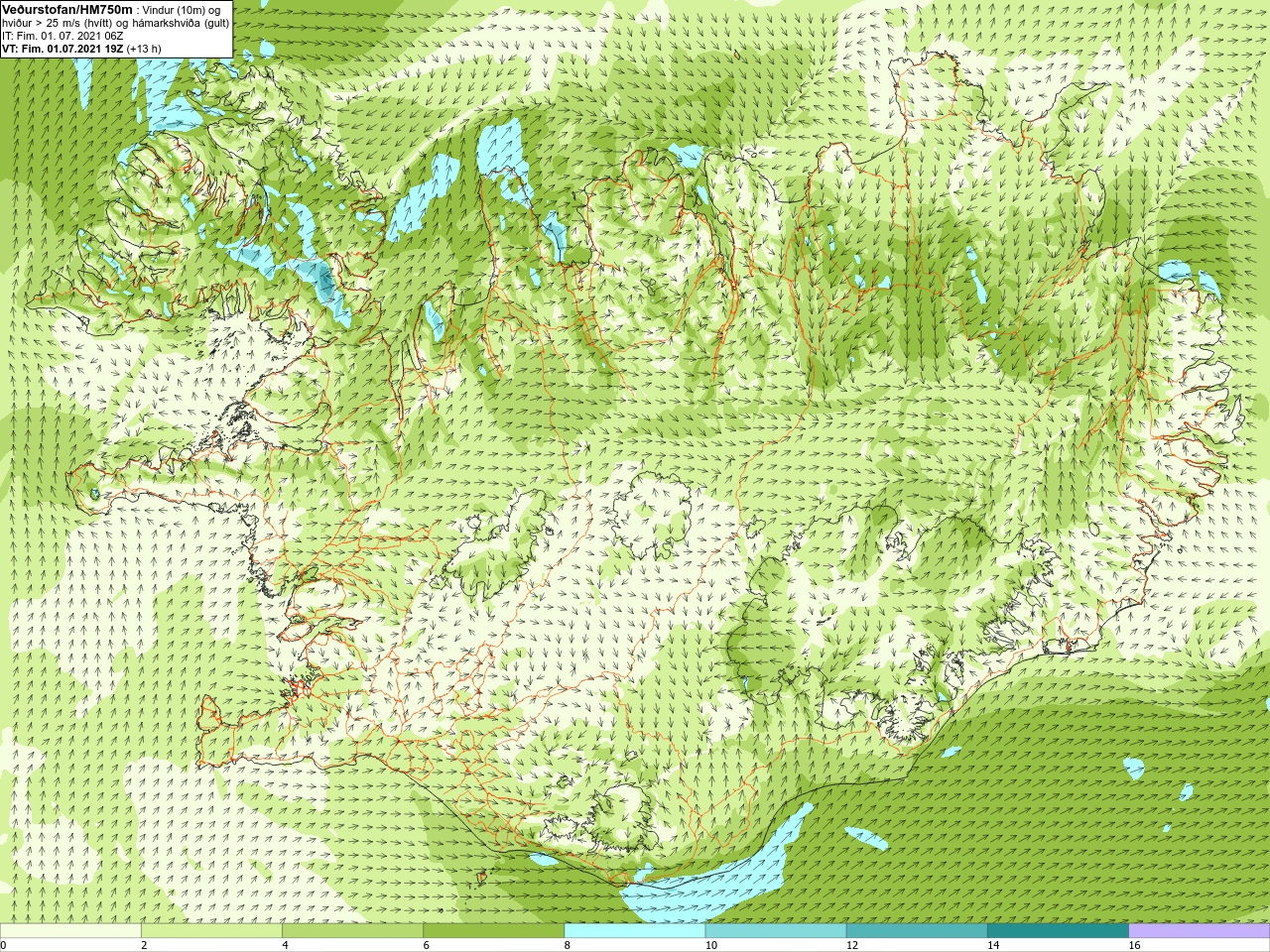Click the '(+13 h)' forecast offset text
This screenshot has width=1270, height=952.
point(144,49)
